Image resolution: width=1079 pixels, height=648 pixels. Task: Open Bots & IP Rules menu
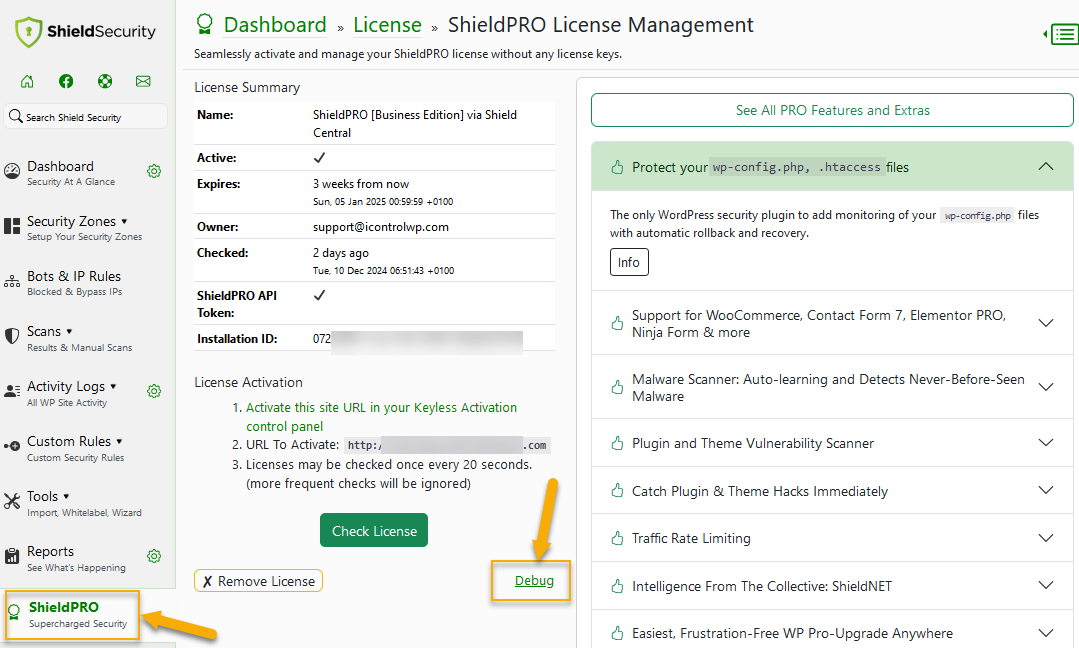pos(74,283)
